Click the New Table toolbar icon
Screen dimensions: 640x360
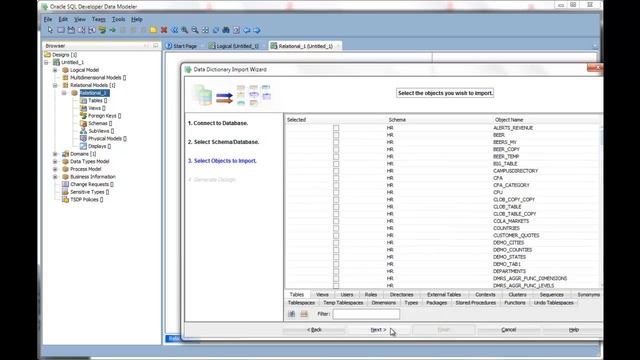(x=61, y=30)
